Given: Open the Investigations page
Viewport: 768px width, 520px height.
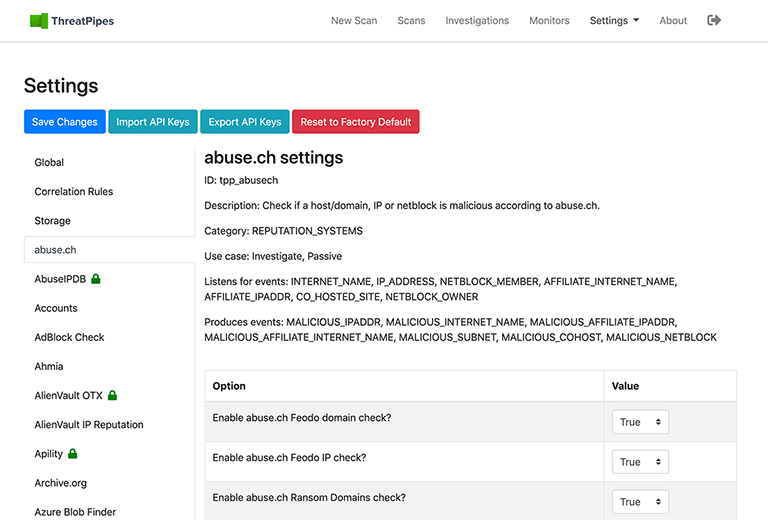Looking at the screenshot, I should pos(477,20).
